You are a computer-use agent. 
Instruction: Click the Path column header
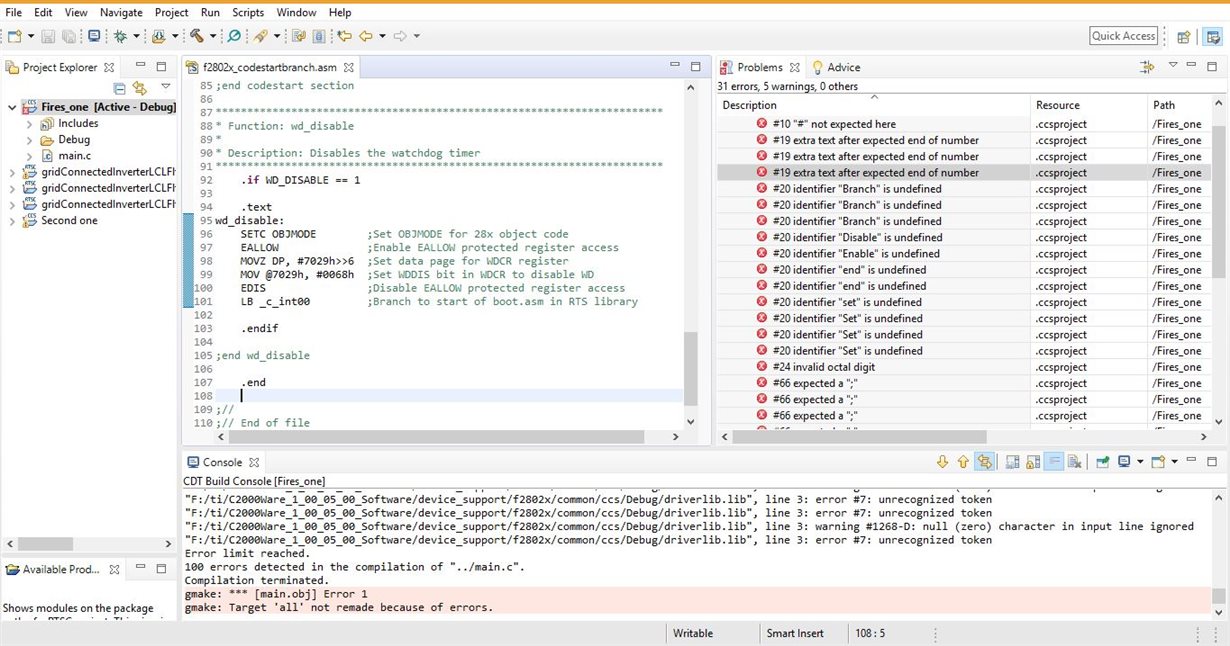(x=1180, y=105)
